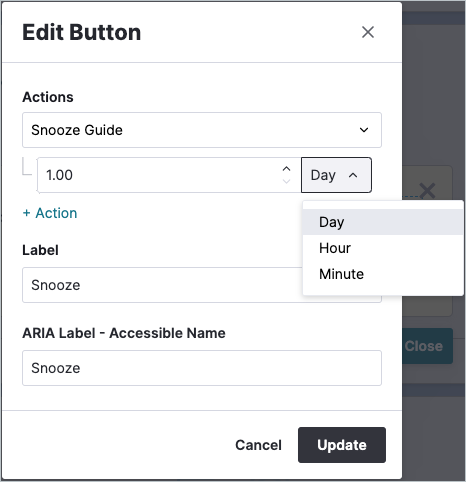Click the up chevron beside Day
Image resolution: width=466 pixels, height=482 pixels.
[x=353, y=175]
